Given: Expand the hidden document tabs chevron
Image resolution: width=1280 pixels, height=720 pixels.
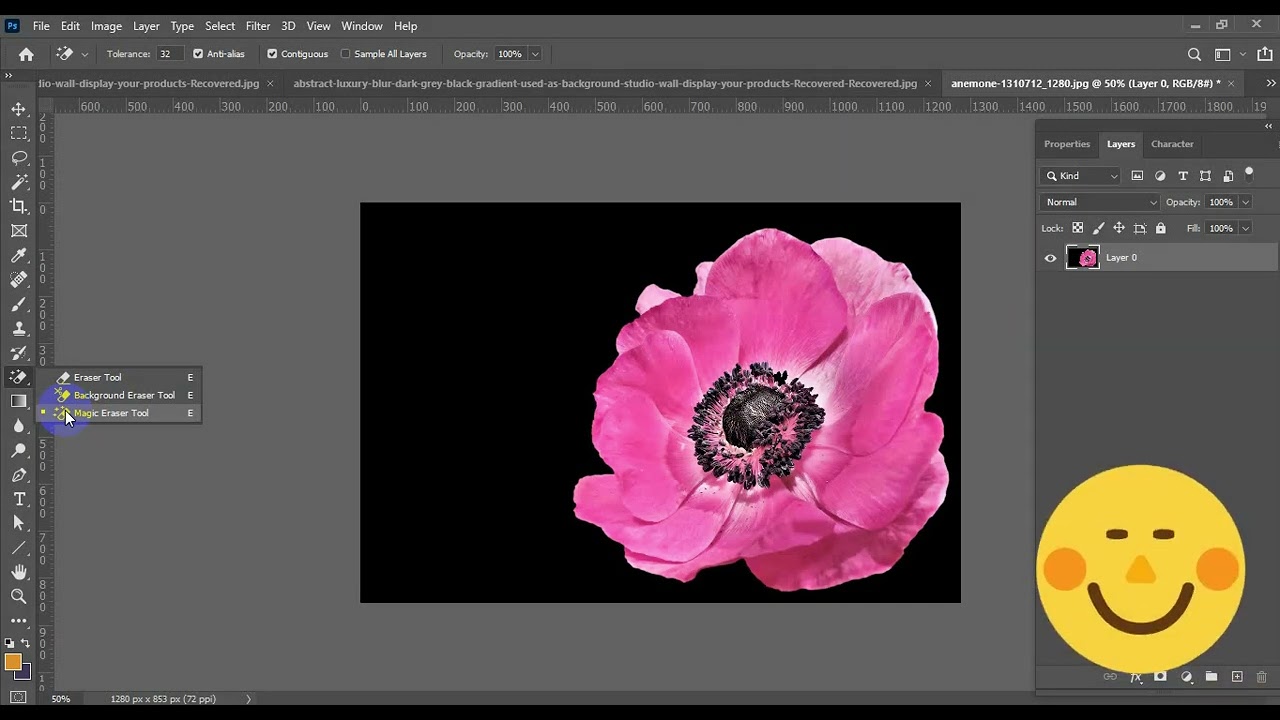Looking at the screenshot, I should [x=1271, y=83].
